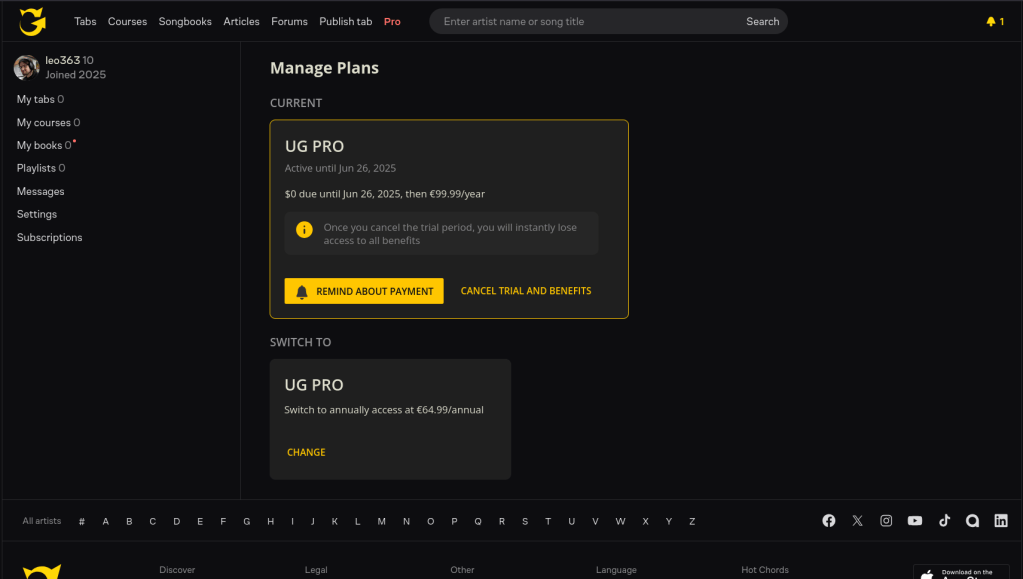Click the TikTok icon
Image resolution: width=1023 pixels, height=579 pixels.
pos(944,521)
